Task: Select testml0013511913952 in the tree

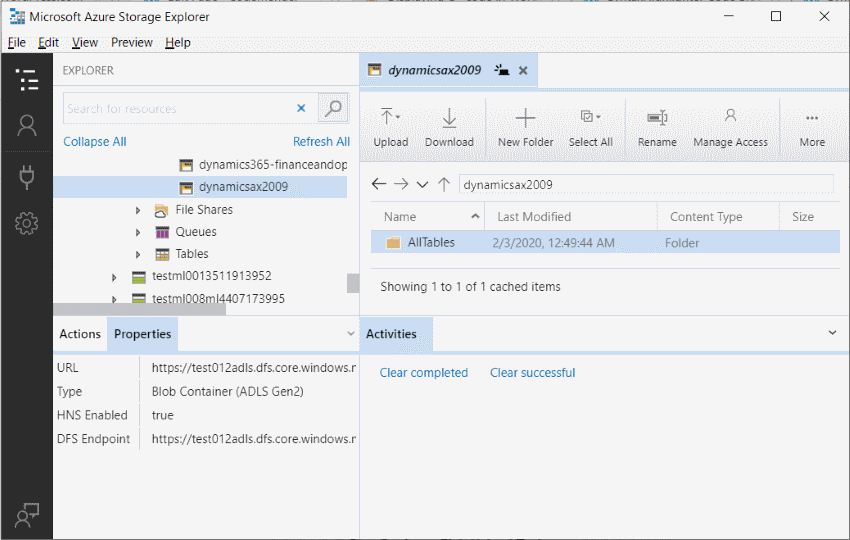Action: coord(211,276)
